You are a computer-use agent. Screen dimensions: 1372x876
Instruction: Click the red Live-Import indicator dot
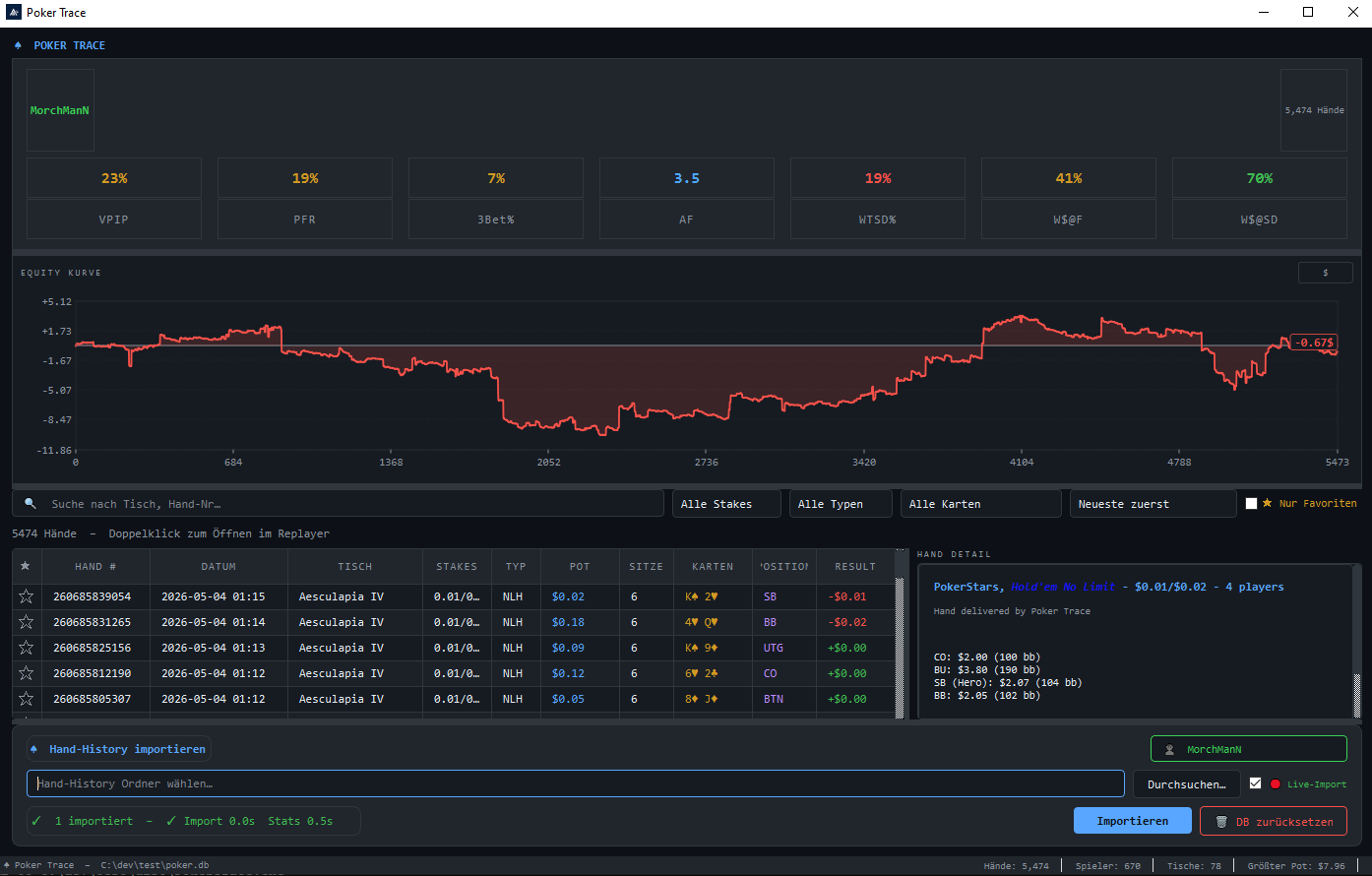pyautogui.click(x=1276, y=784)
